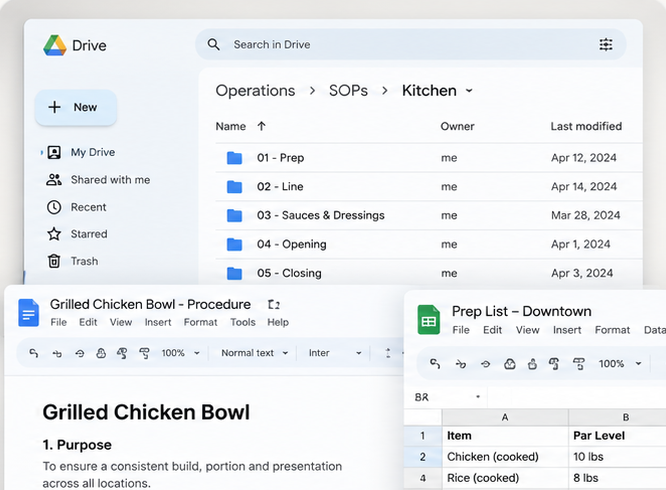Focus the Search in Drive field
The height and width of the screenshot is (490, 666).
[410, 44]
